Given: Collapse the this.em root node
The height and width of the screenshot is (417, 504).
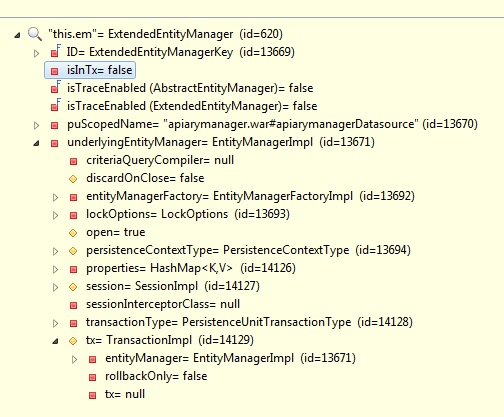Looking at the screenshot, I should 17,35.
